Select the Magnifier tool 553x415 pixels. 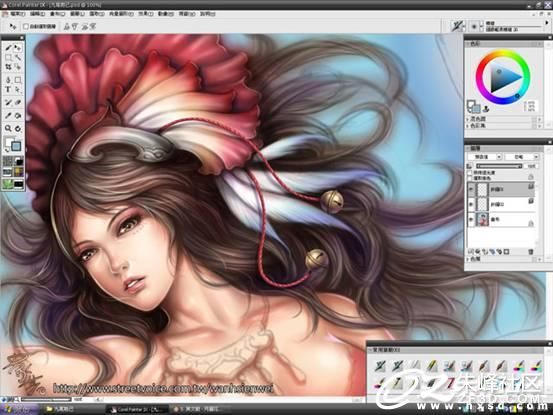8,129
